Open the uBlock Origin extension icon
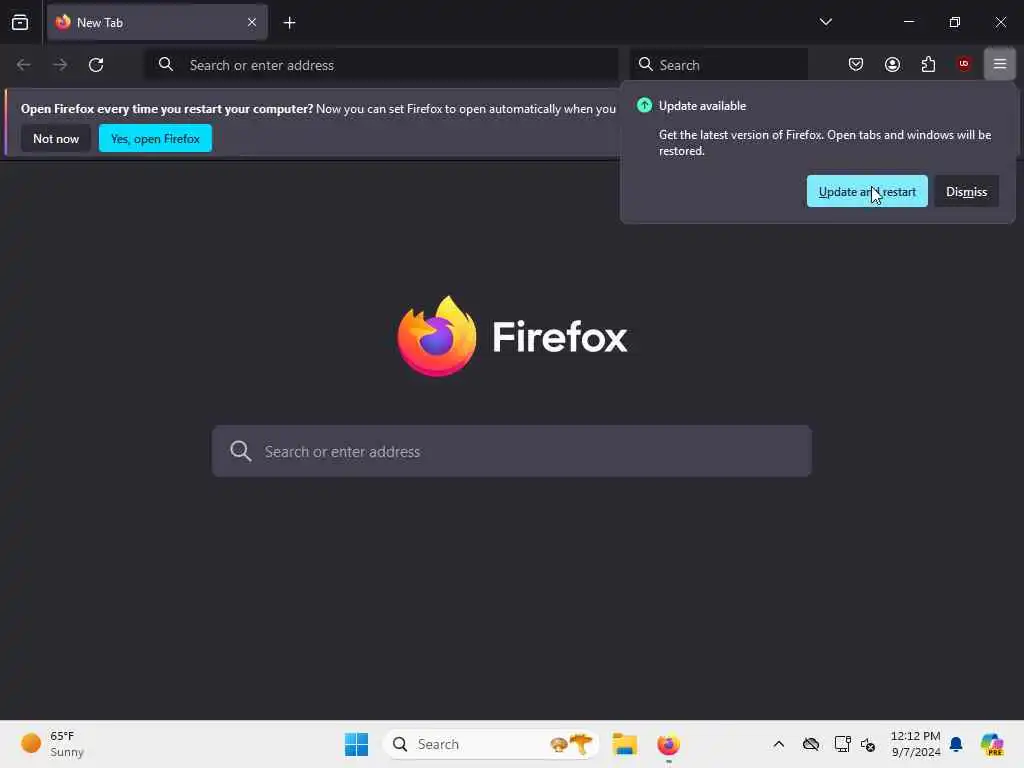This screenshot has height=768, width=1024. click(964, 64)
